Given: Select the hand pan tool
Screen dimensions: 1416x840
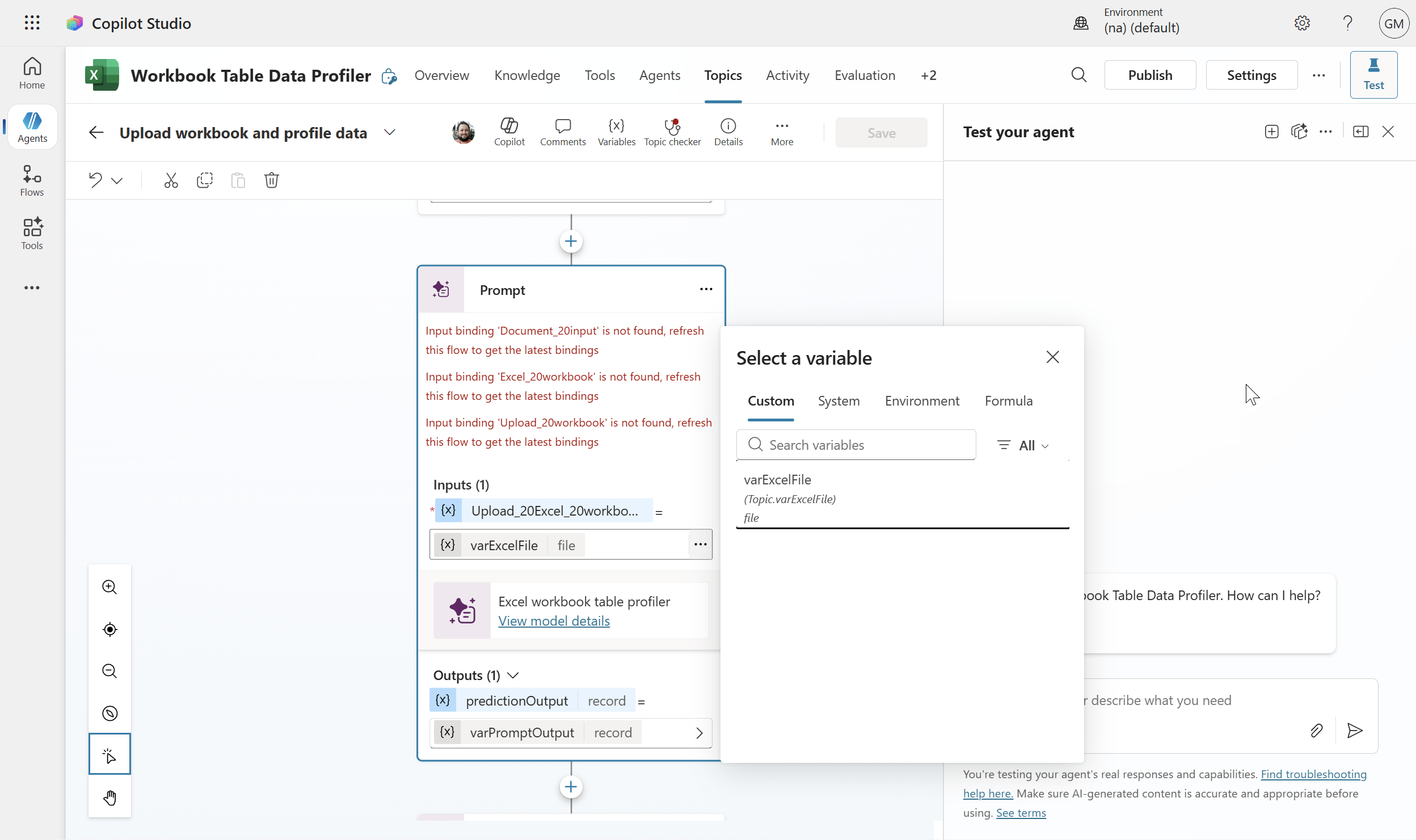Looking at the screenshot, I should [109, 797].
